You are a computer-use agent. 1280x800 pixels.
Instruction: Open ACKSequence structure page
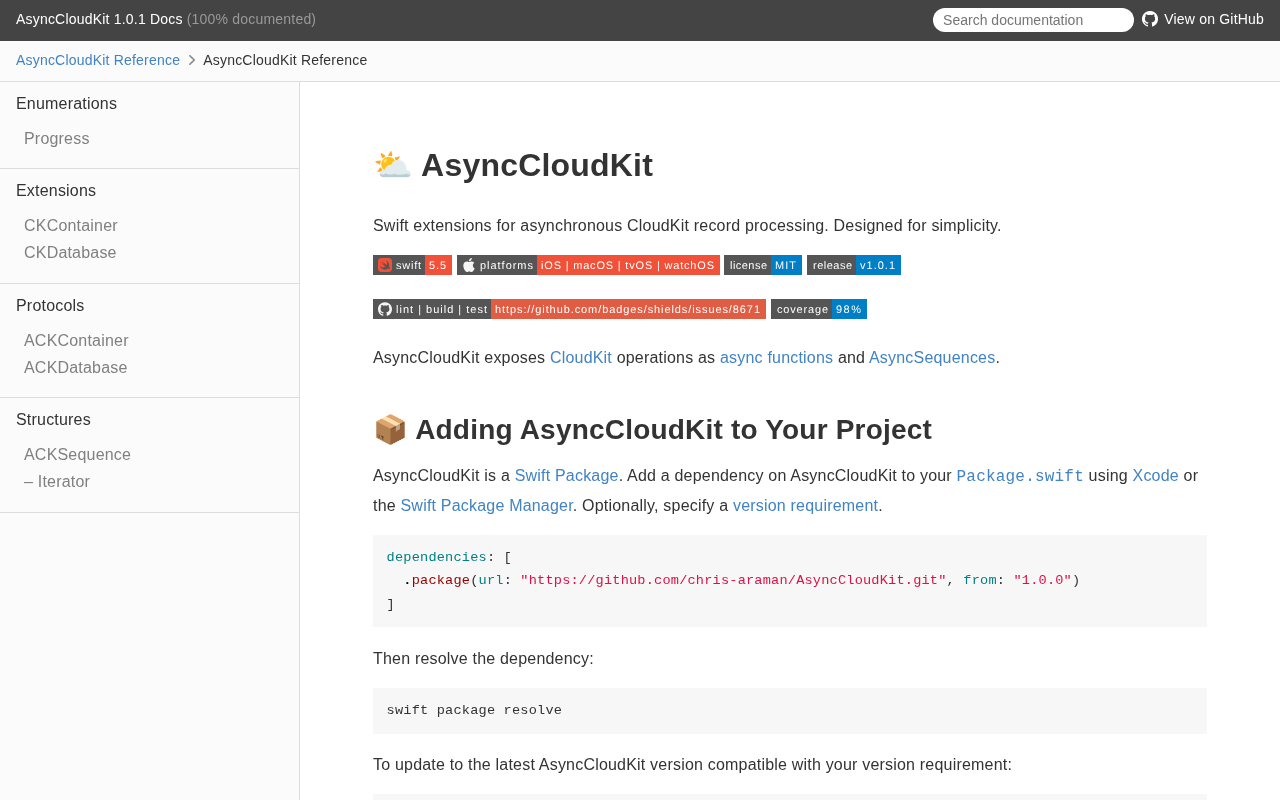pyautogui.click(x=77, y=455)
